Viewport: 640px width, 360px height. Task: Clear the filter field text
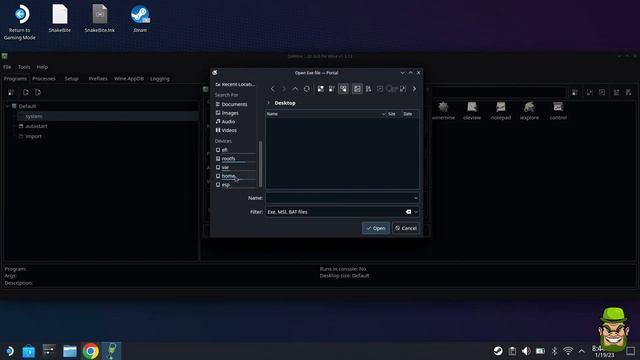click(x=408, y=212)
